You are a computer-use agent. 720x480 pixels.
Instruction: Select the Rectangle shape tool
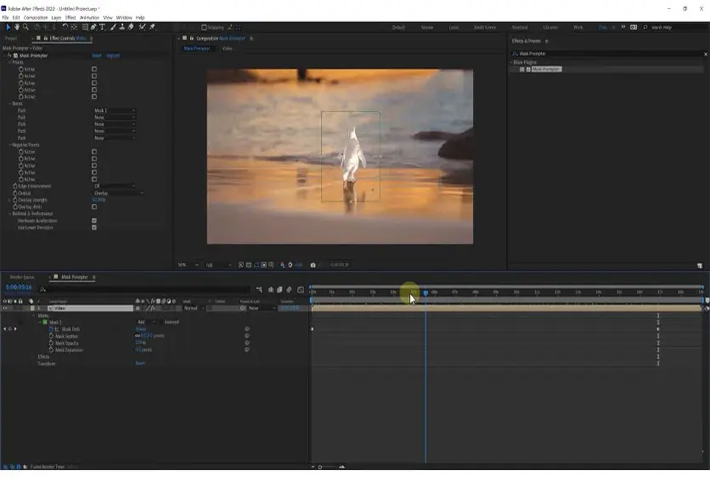(x=85, y=27)
